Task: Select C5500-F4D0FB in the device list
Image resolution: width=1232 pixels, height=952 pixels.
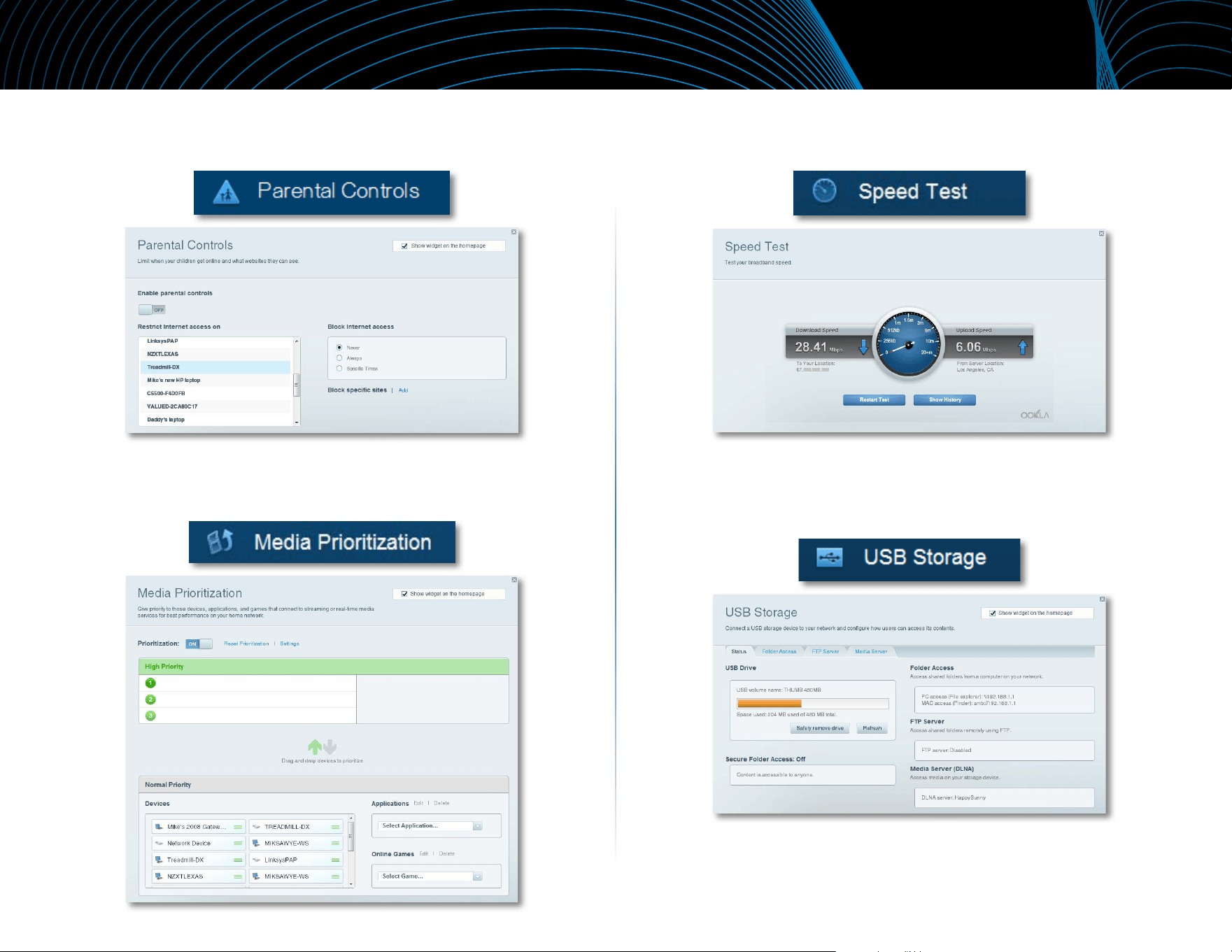Action: (x=215, y=393)
